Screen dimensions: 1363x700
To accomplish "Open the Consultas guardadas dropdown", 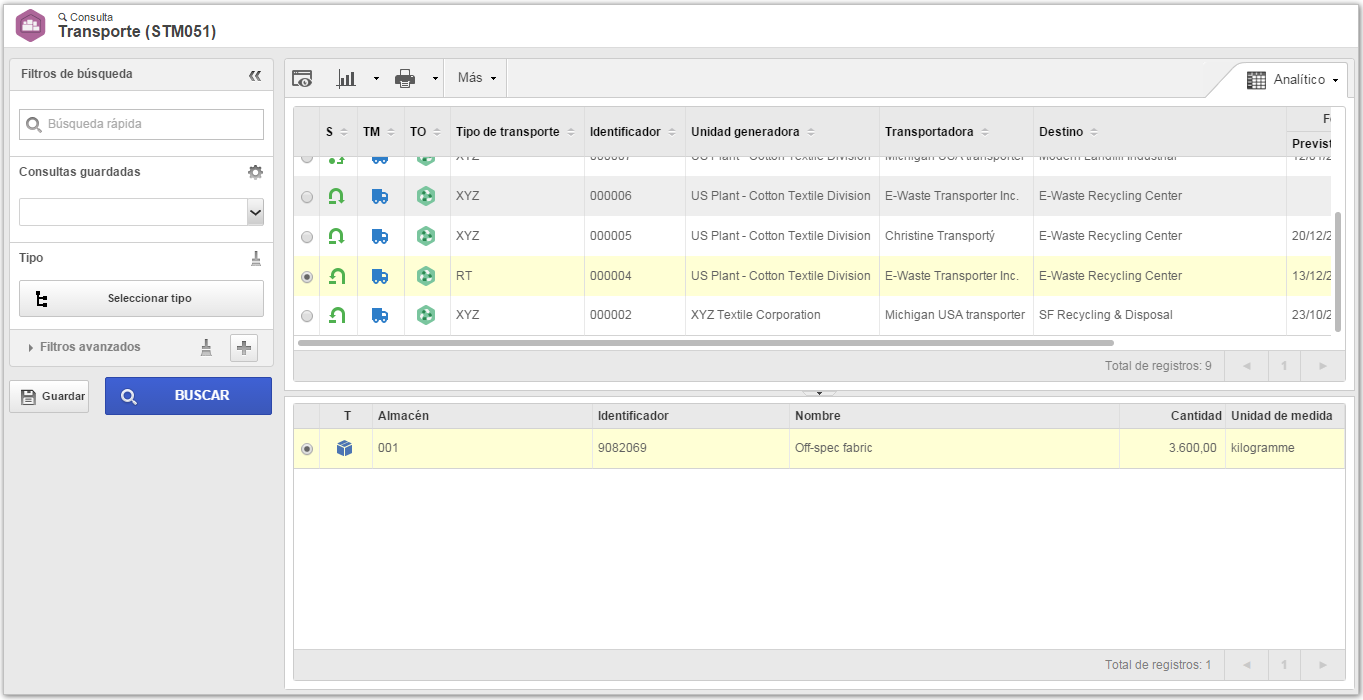I will point(141,212).
